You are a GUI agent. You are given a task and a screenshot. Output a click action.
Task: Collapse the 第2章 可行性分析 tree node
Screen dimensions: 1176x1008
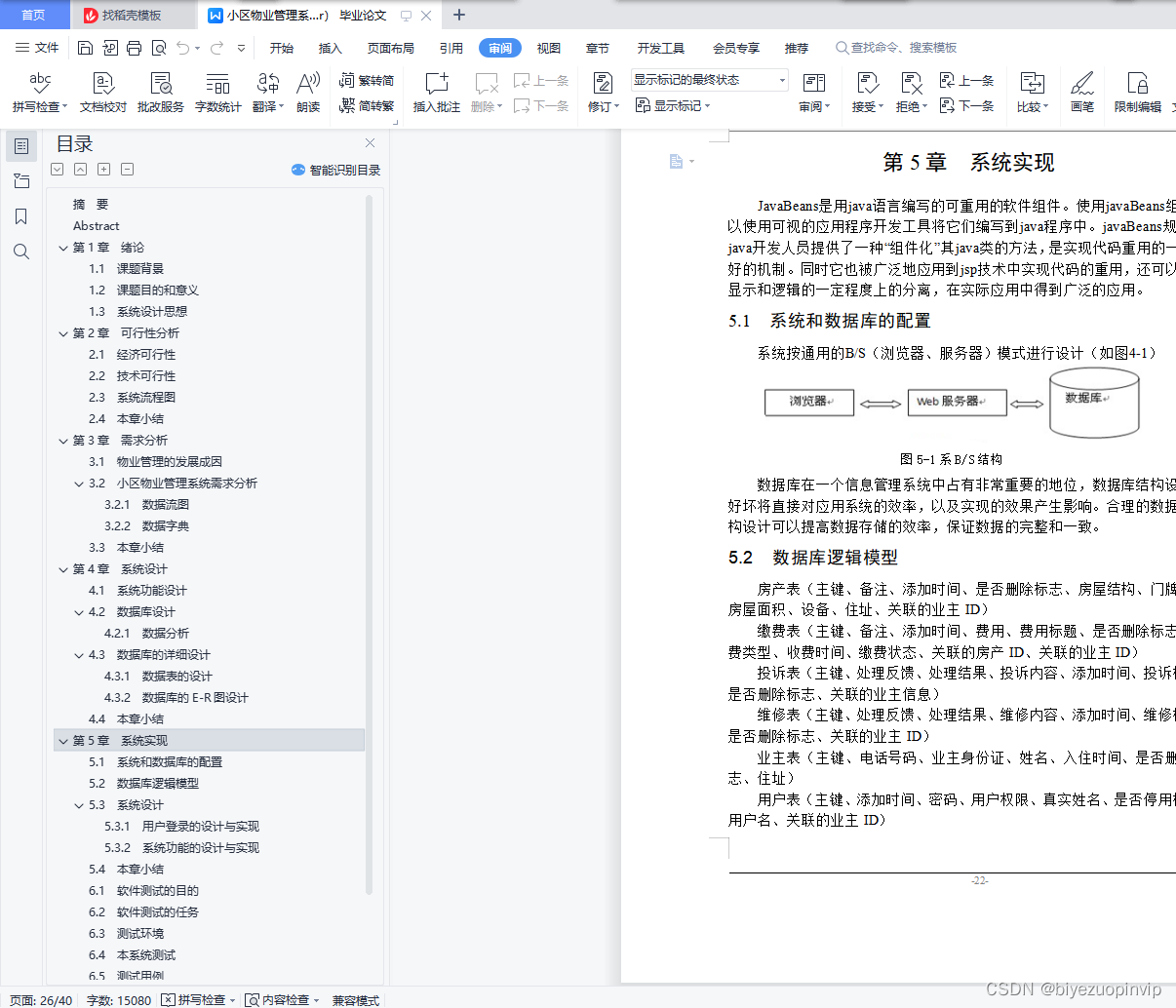tap(63, 333)
